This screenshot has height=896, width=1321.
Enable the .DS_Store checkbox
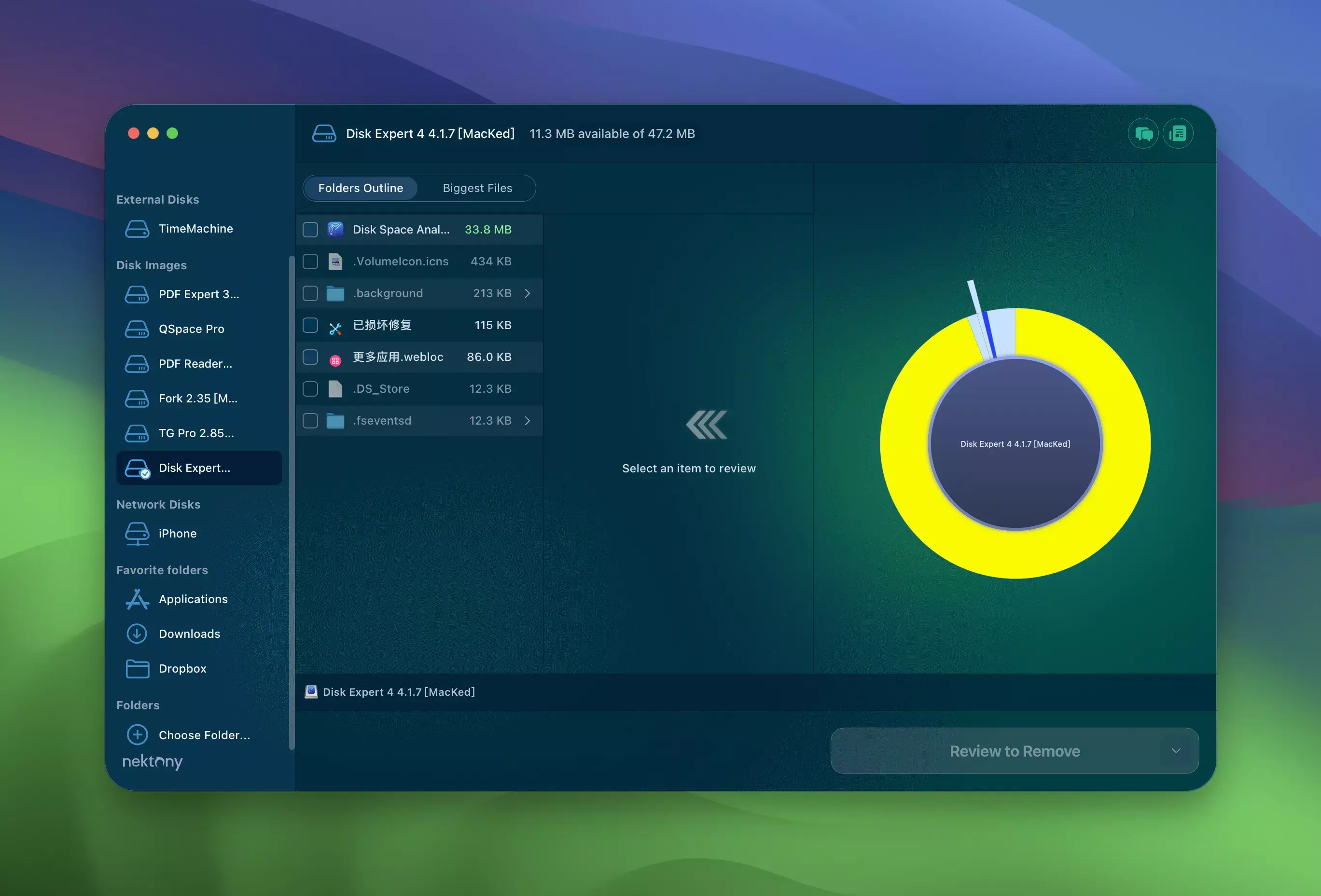pos(310,388)
